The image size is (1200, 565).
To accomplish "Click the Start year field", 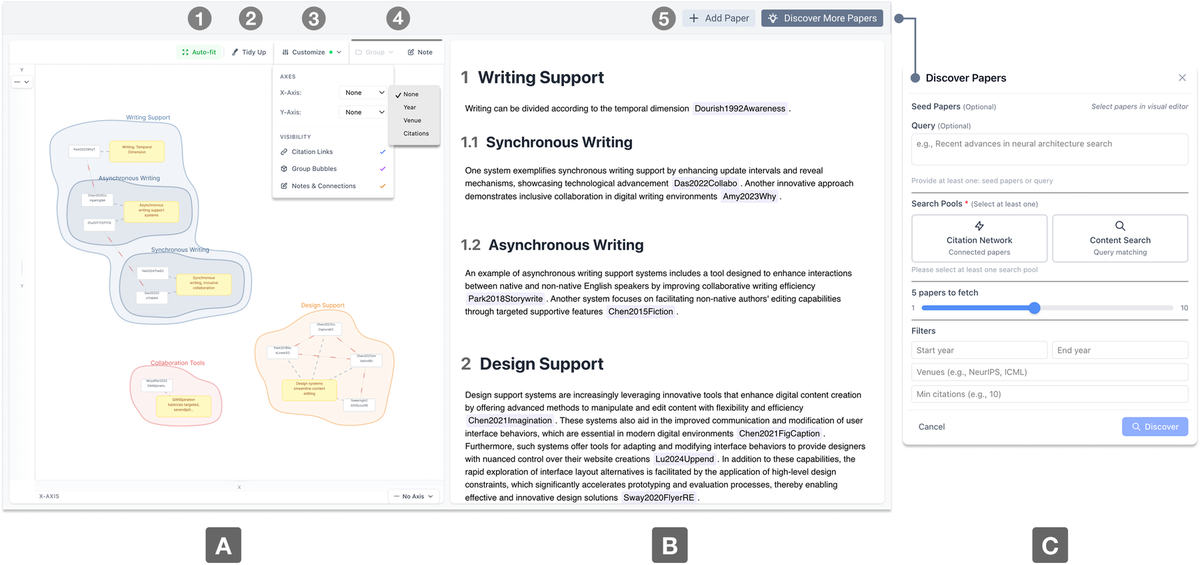I will pyautogui.click(x=980, y=350).
